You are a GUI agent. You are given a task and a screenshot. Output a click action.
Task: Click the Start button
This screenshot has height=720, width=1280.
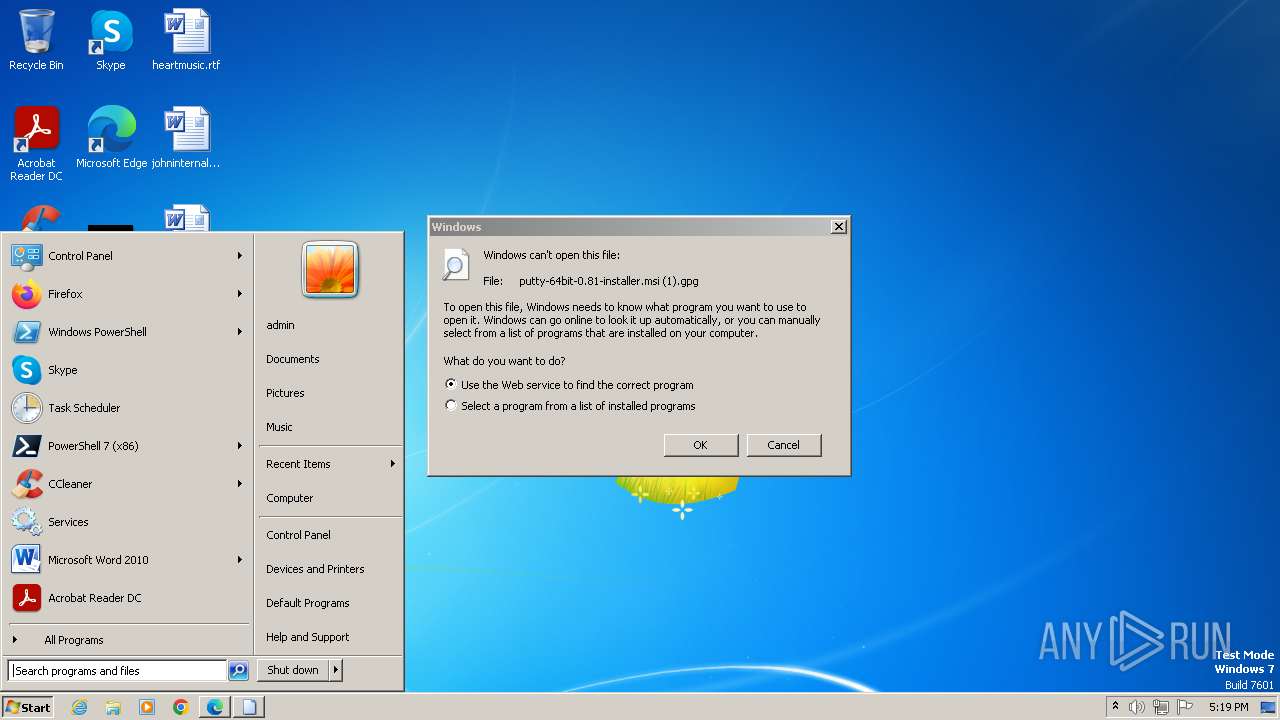tap(28, 707)
